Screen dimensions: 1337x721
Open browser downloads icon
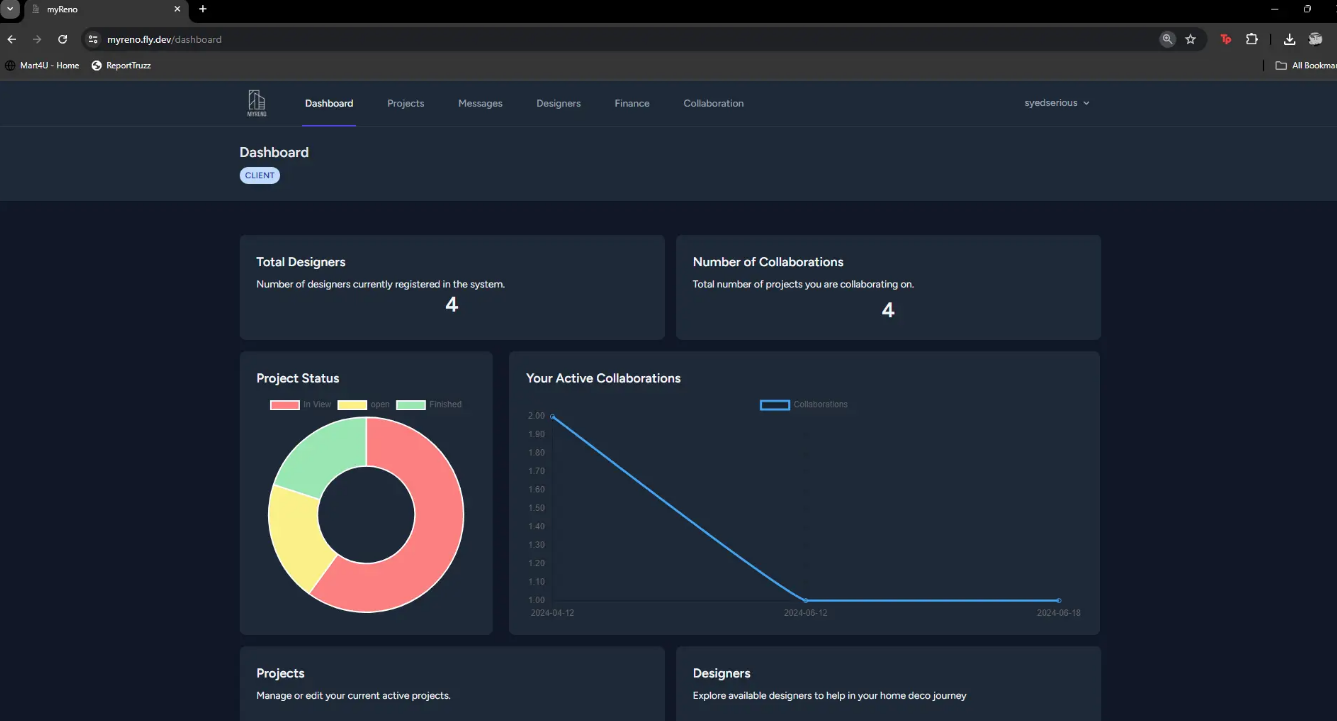(1289, 39)
